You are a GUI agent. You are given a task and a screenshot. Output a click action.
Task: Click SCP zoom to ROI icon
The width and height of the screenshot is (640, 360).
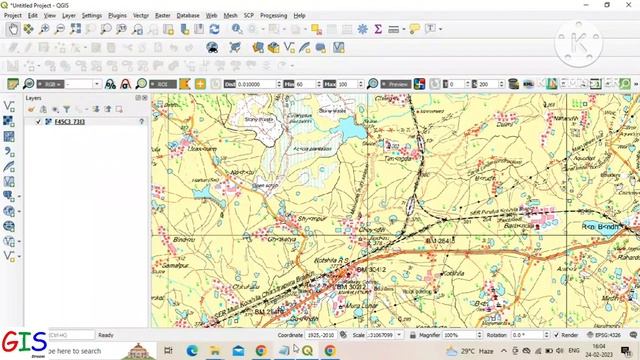click(x=141, y=84)
